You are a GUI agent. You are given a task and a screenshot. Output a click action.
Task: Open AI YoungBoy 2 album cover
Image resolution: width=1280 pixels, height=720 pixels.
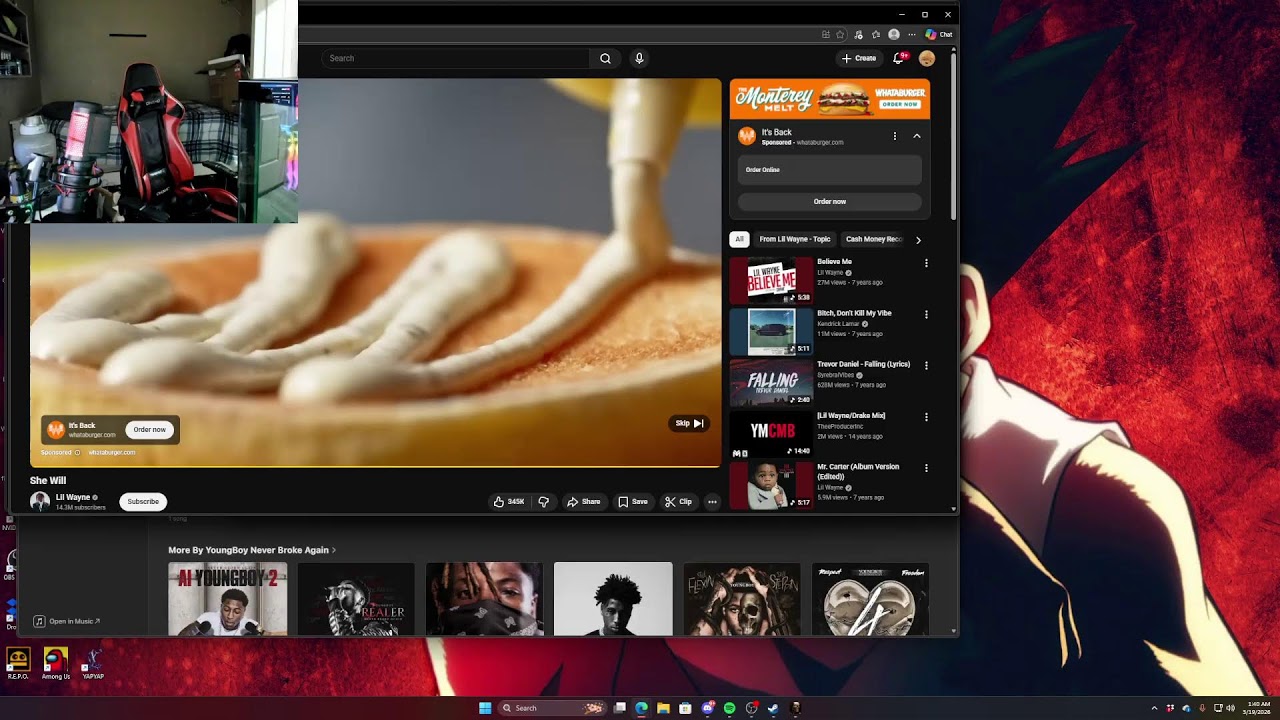click(228, 599)
